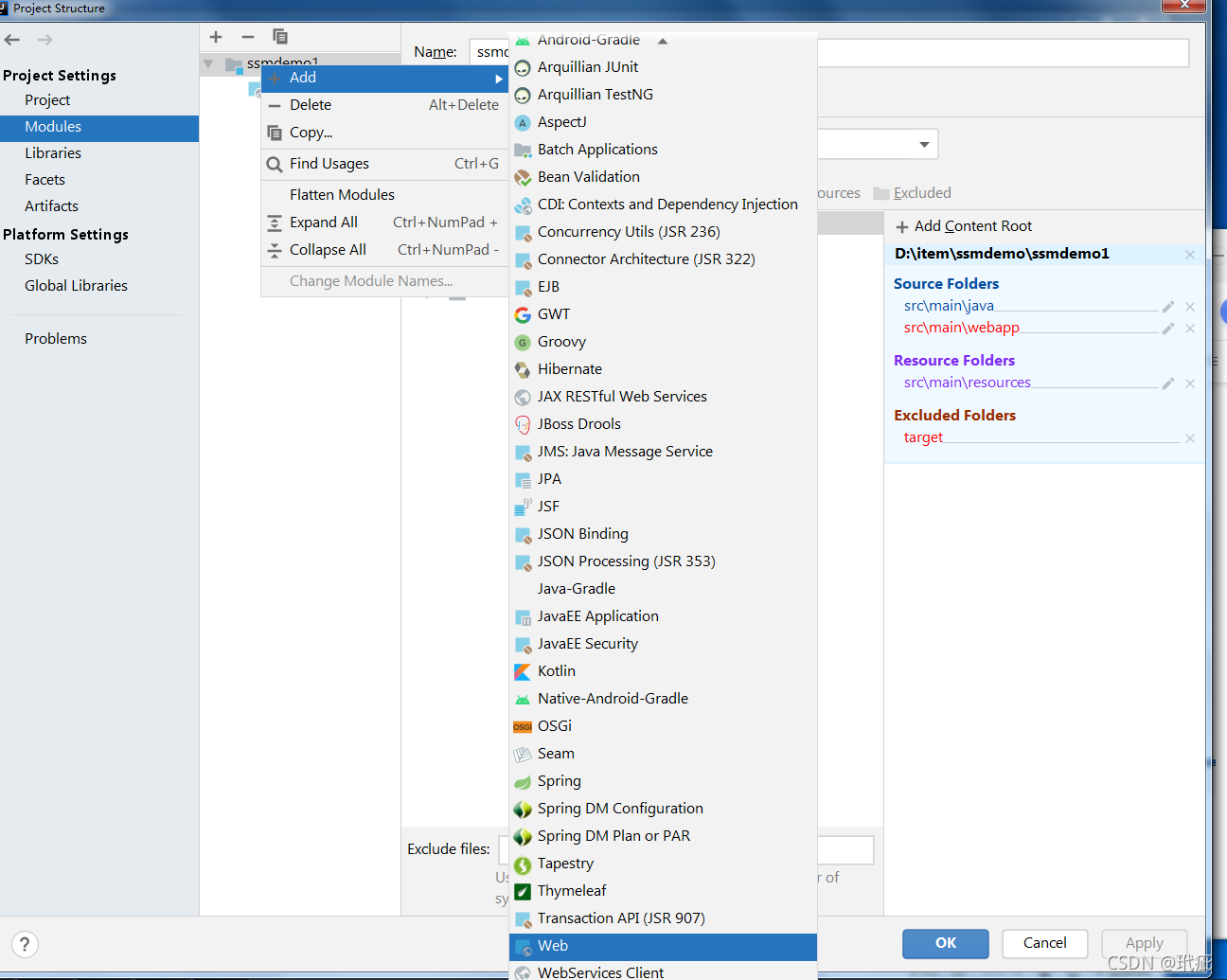Open the Add submenu item

coord(384,79)
